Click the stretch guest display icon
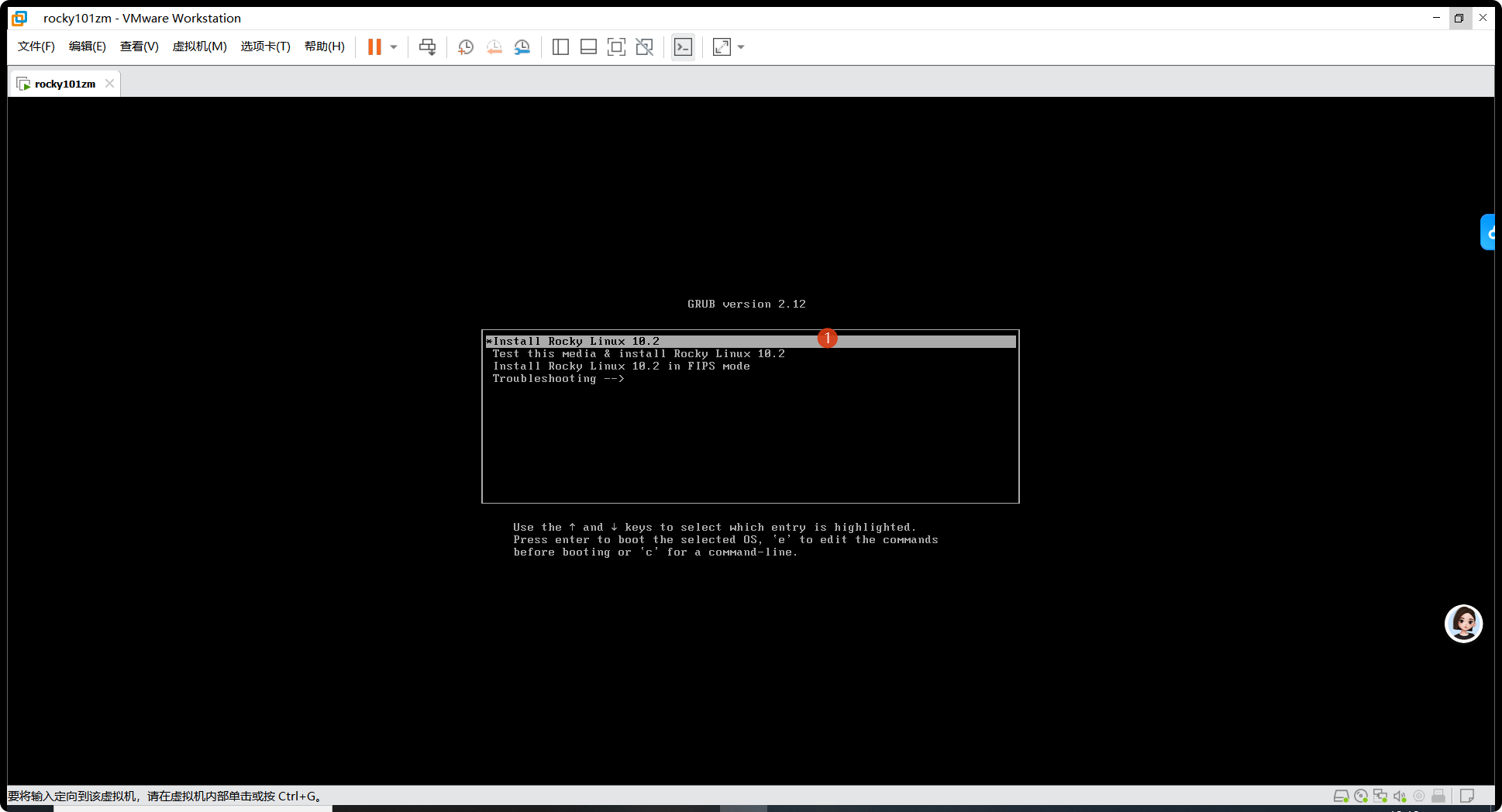This screenshot has height=812, width=1502. [x=722, y=47]
